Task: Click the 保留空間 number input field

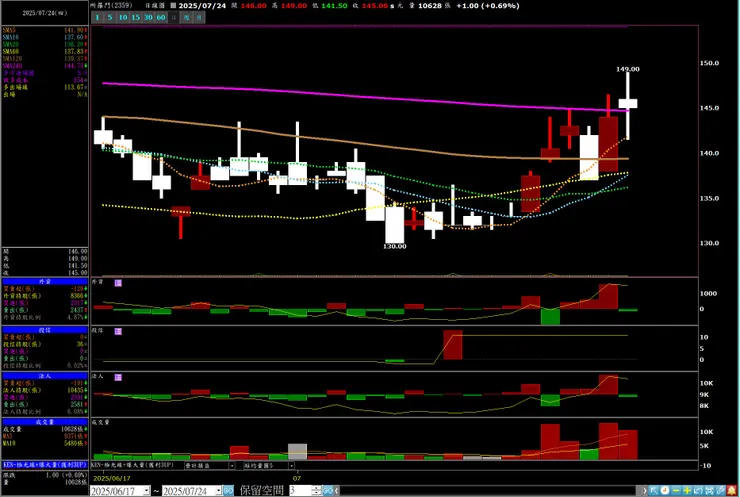Action: point(300,491)
